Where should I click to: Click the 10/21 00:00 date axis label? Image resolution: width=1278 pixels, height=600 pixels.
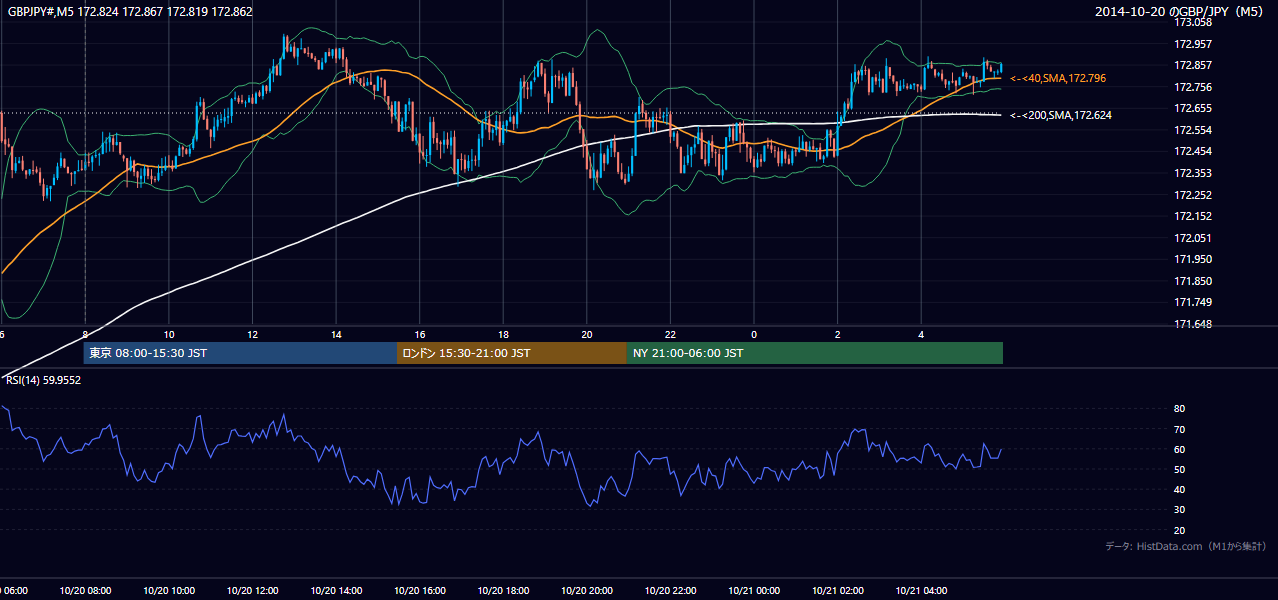pos(755,591)
